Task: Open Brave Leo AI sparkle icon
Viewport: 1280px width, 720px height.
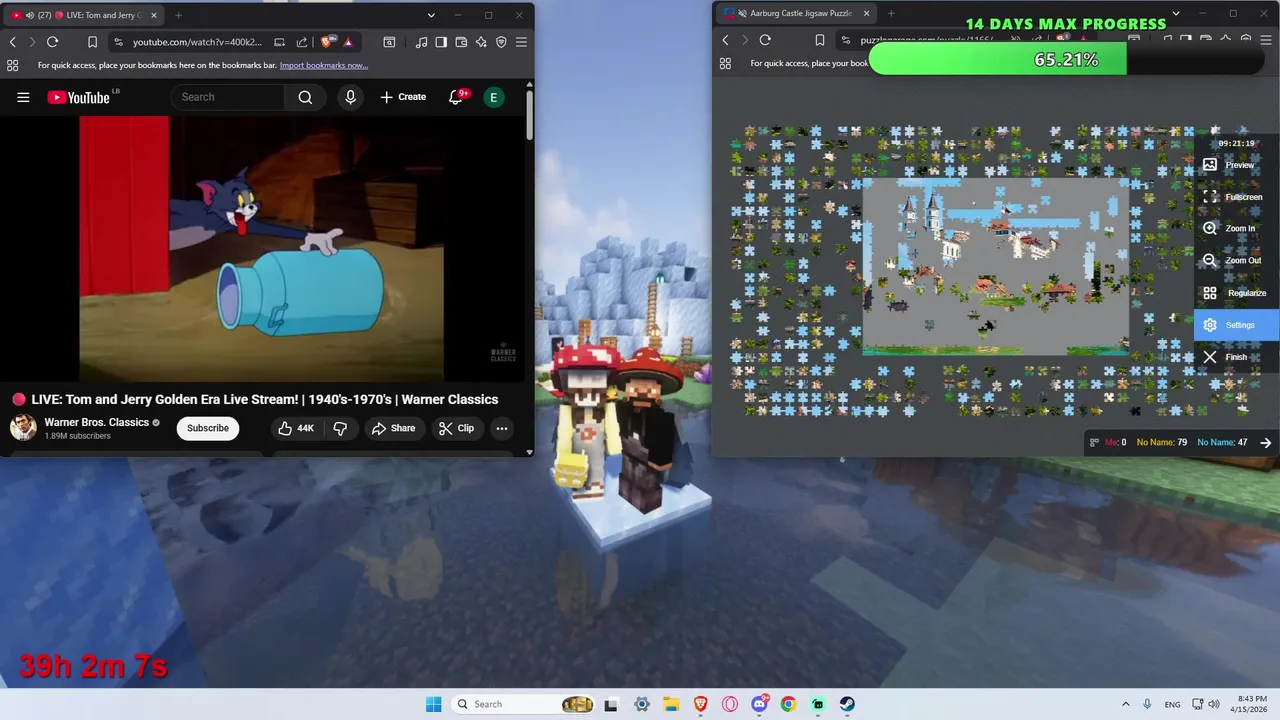Action: [x=481, y=42]
